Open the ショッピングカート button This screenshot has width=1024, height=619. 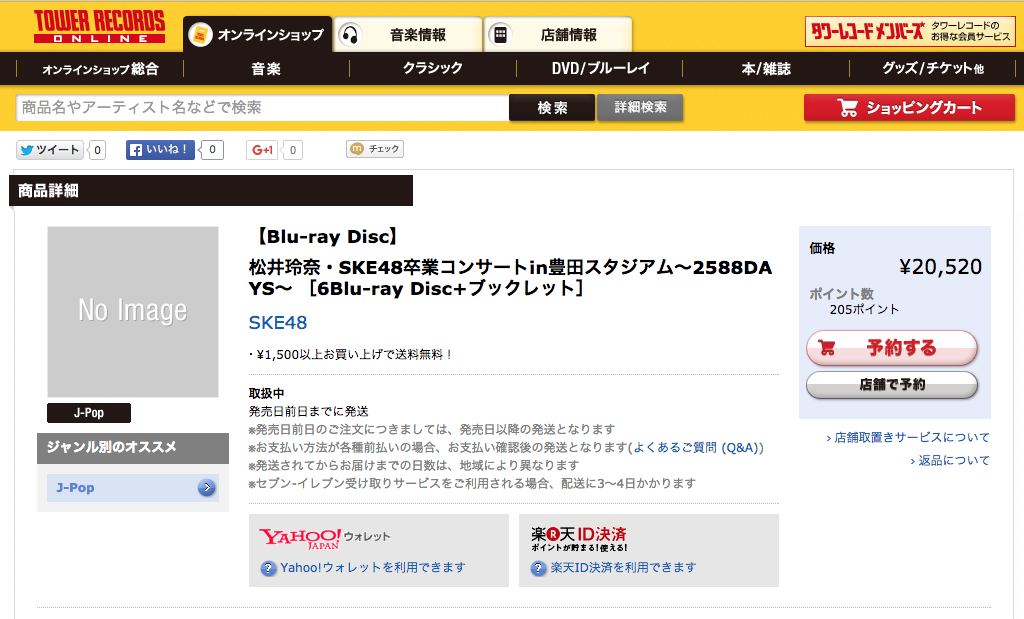click(x=910, y=108)
